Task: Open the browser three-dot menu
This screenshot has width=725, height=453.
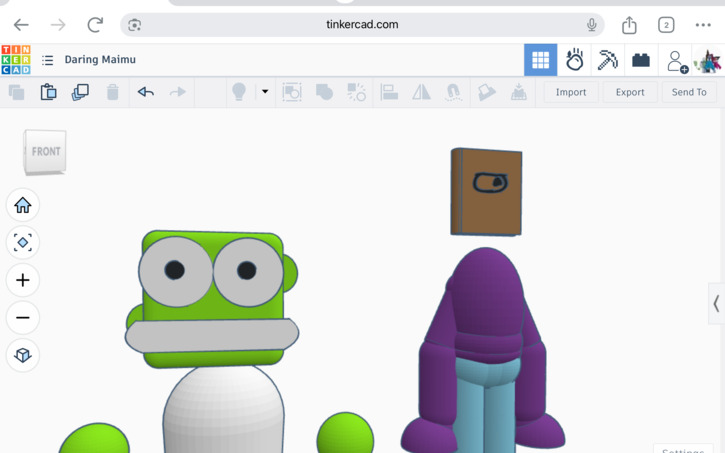Action: [703, 25]
